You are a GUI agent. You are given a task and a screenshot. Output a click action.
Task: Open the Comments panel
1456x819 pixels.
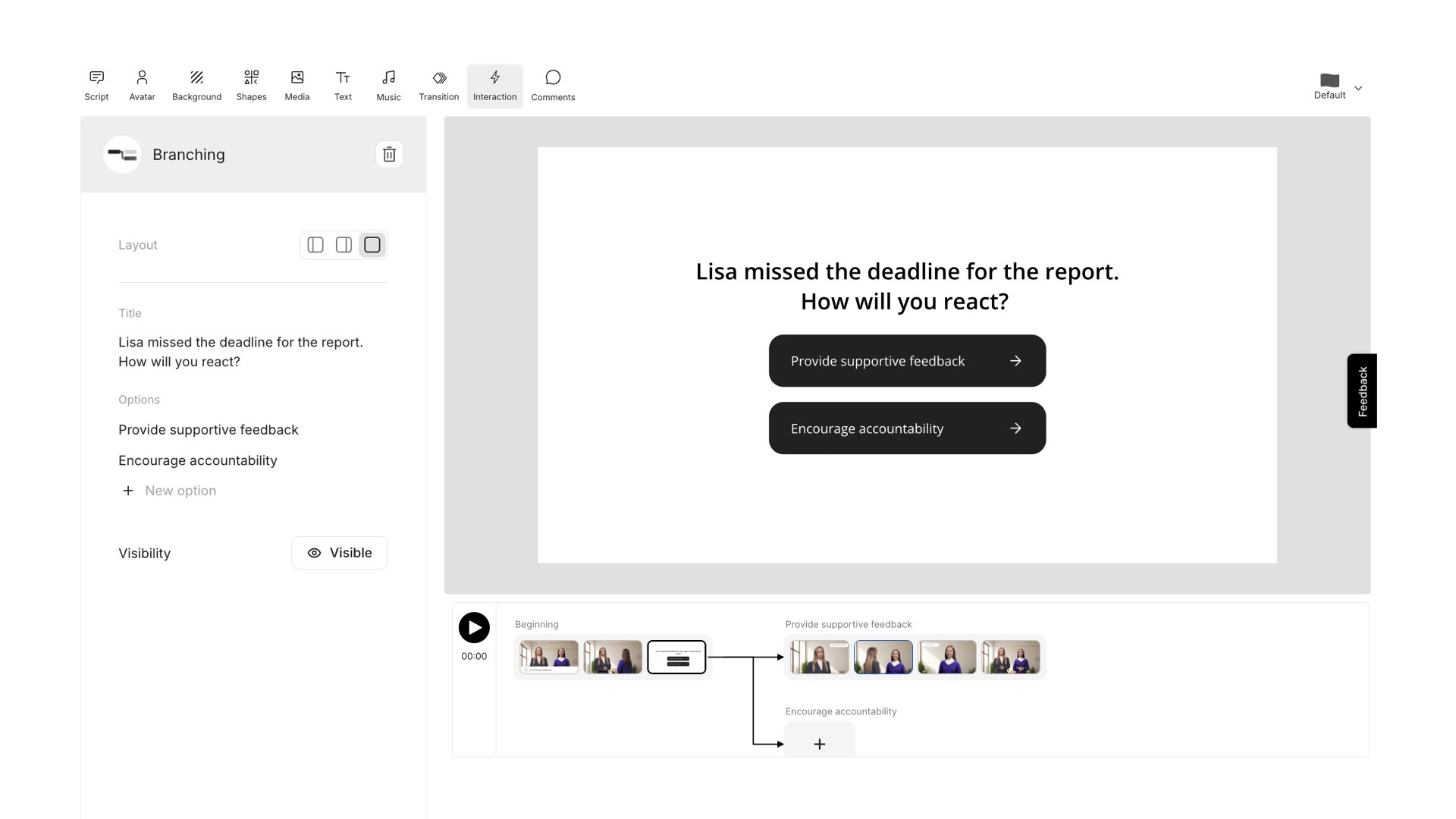553,86
